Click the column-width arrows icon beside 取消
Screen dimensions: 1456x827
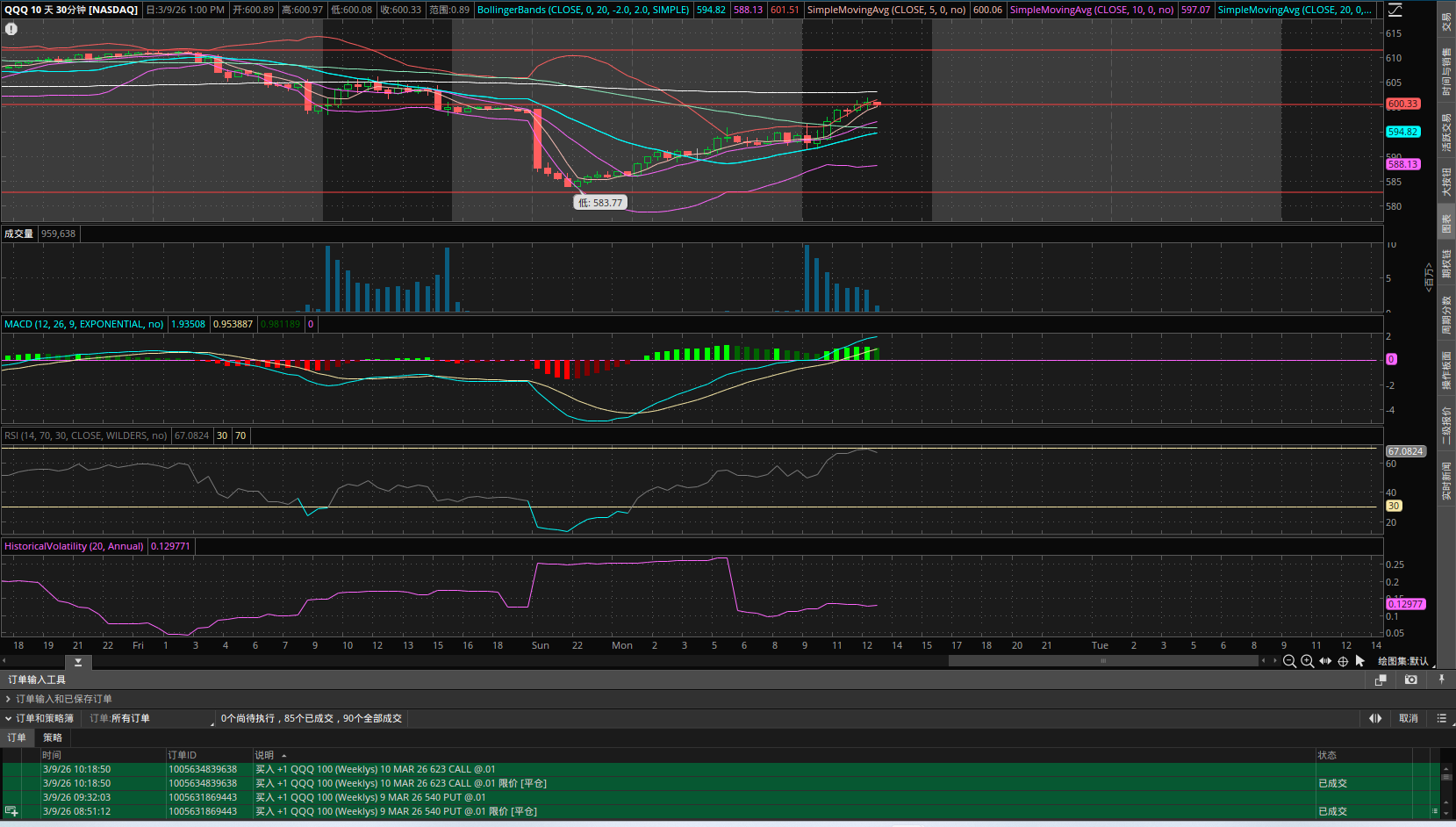pyautogui.click(x=1375, y=718)
